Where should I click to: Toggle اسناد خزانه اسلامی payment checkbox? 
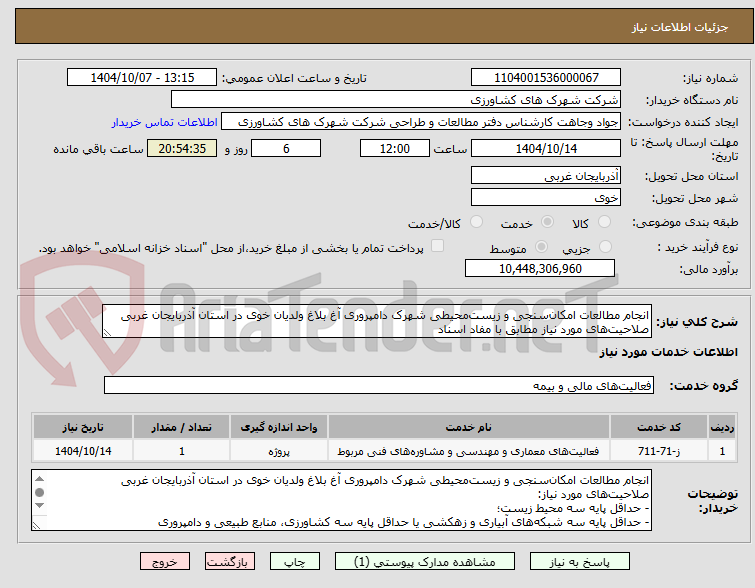437,246
